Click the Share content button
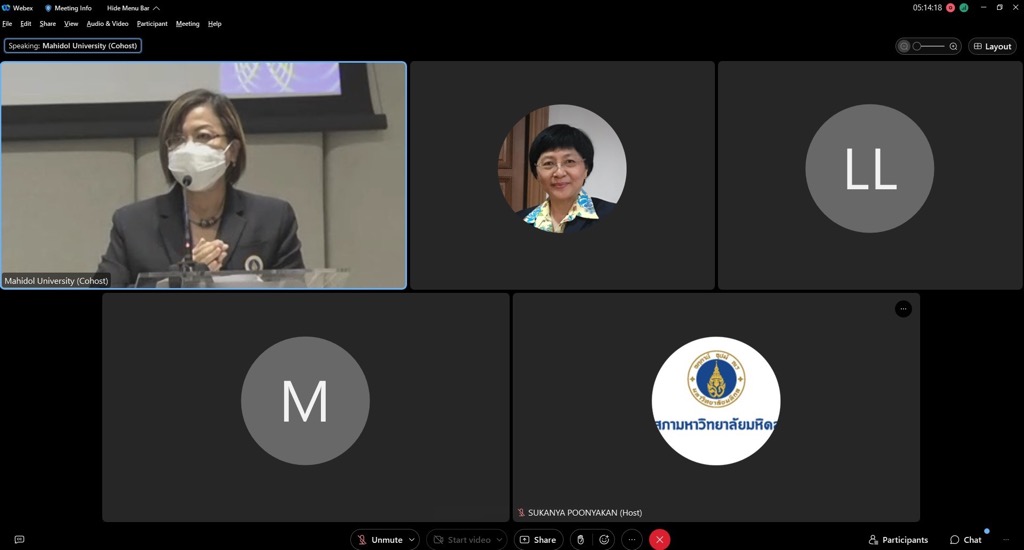The height and width of the screenshot is (550, 1024). pyautogui.click(x=538, y=540)
